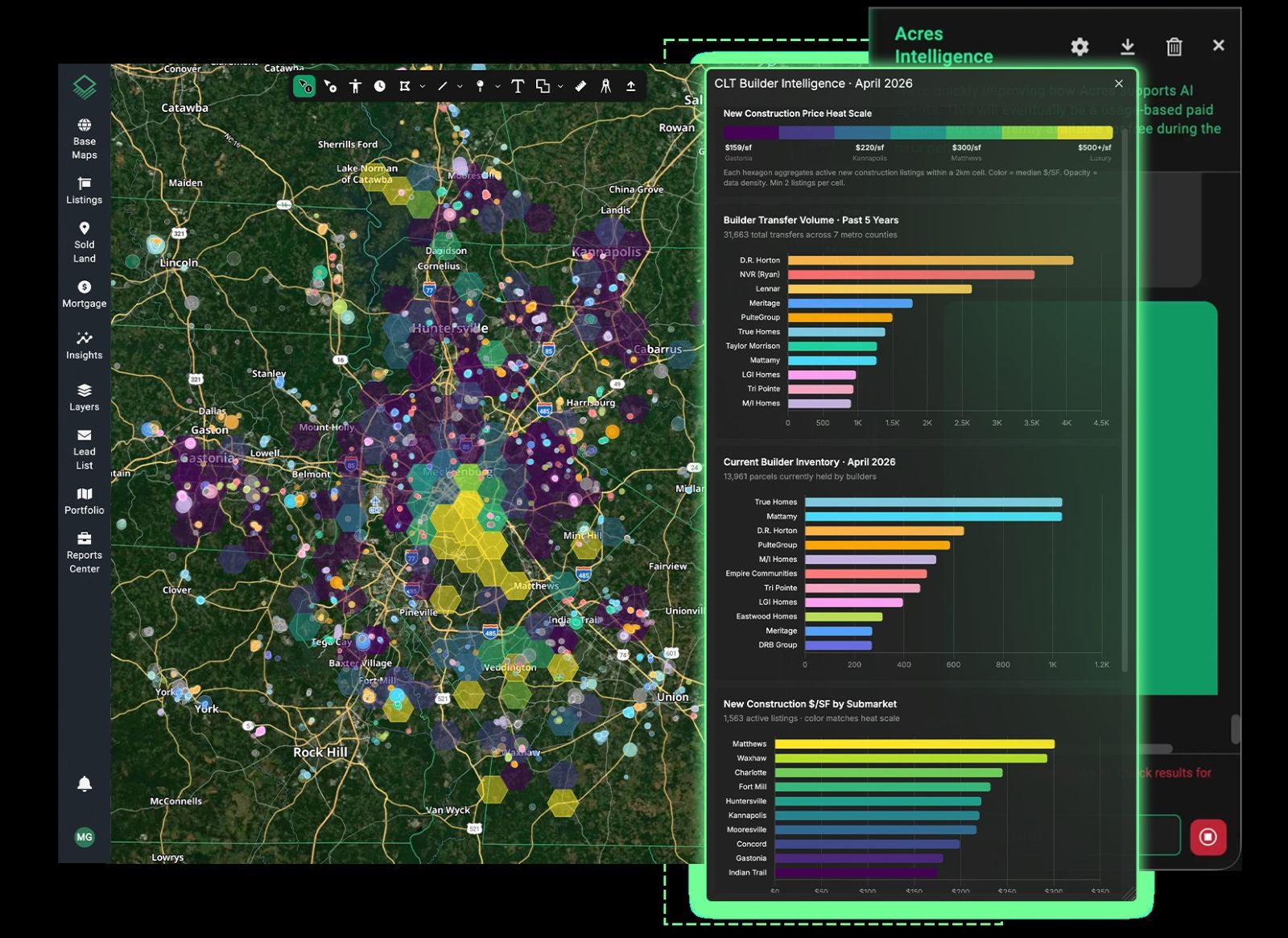
Task: Open Lead List in the sidebar
Action: (85, 449)
